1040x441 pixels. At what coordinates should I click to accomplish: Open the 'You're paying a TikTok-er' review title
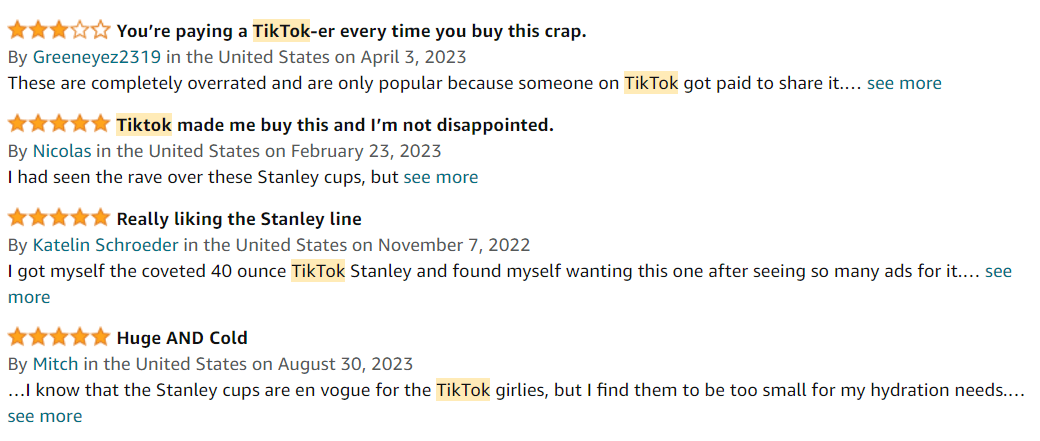pos(351,31)
